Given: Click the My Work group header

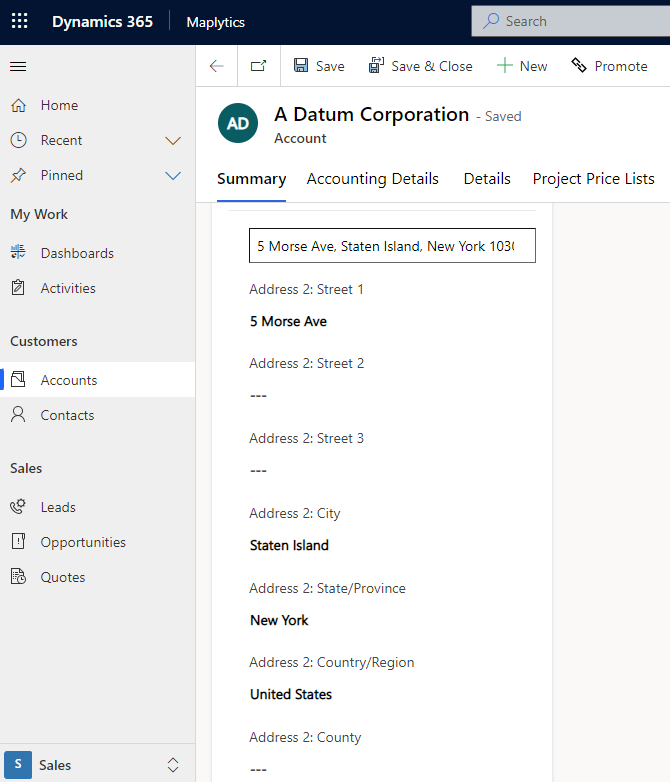Looking at the screenshot, I should point(39,214).
